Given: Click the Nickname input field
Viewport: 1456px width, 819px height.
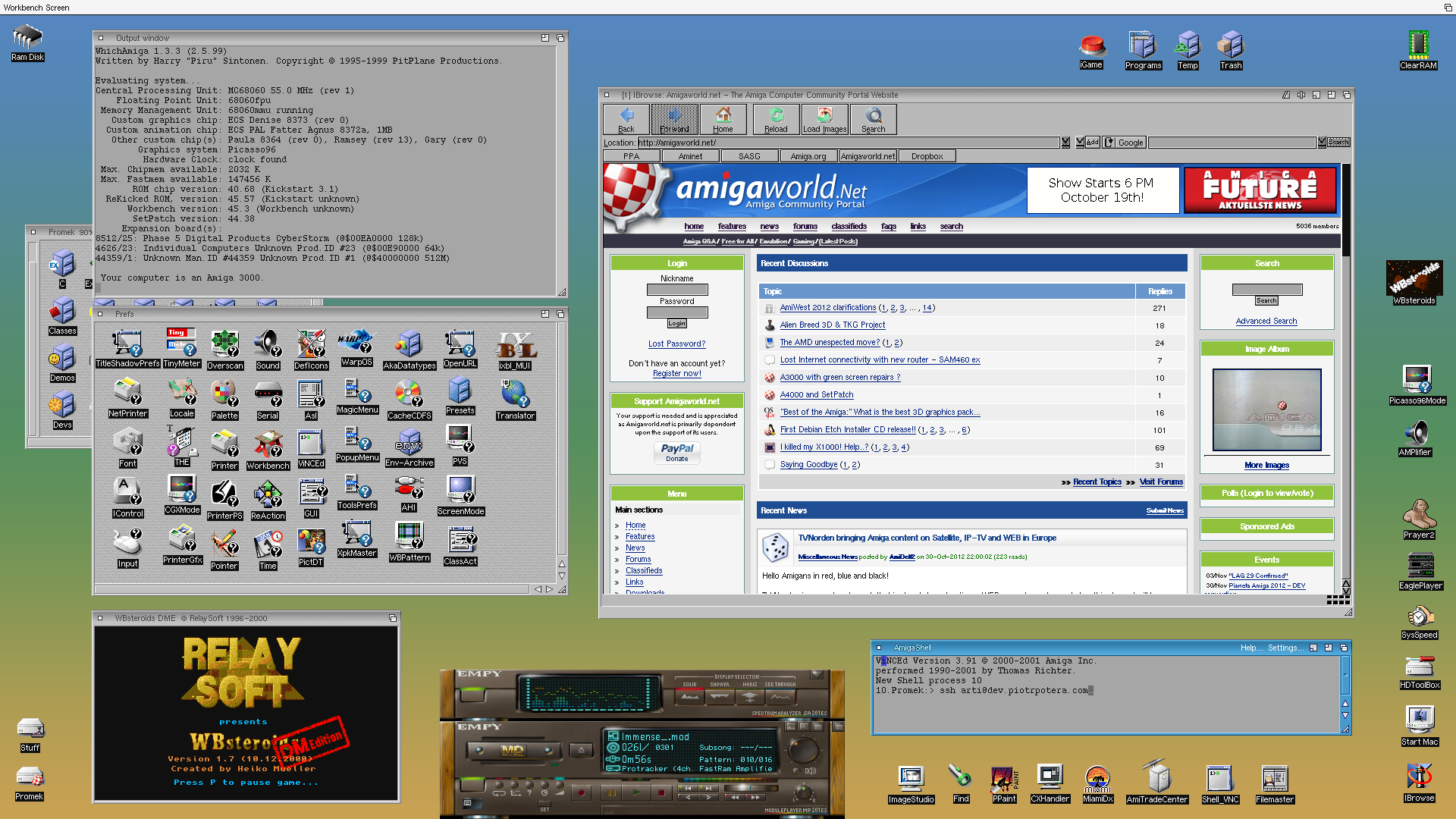Looking at the screenshot, I should (676, 290).
